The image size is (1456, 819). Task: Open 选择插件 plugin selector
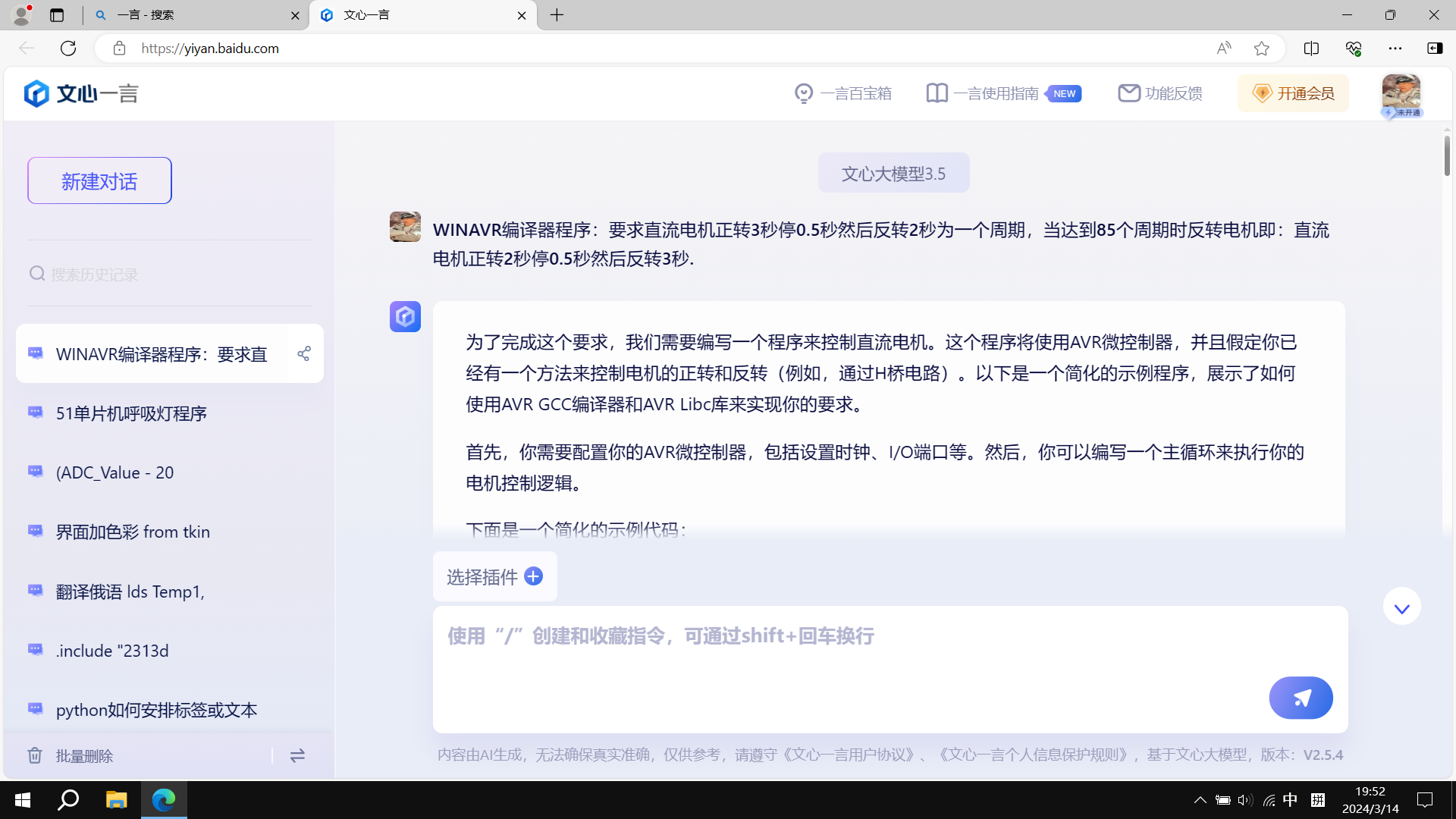[x=494, y=577]
